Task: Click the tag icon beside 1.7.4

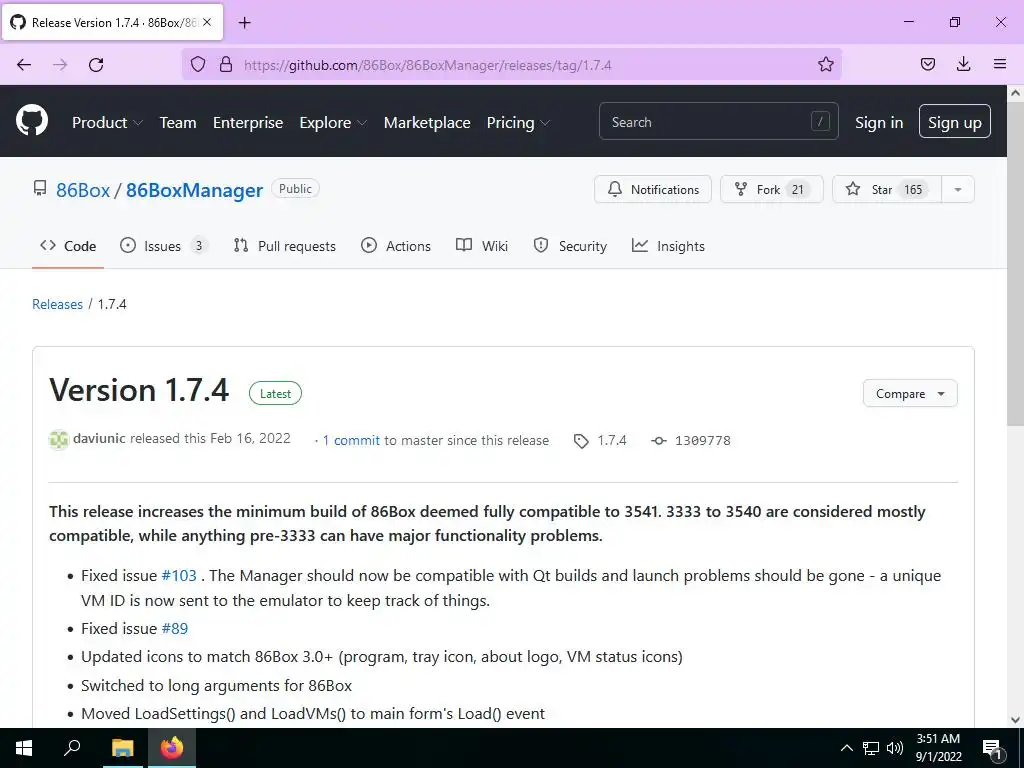Action: 581,441
